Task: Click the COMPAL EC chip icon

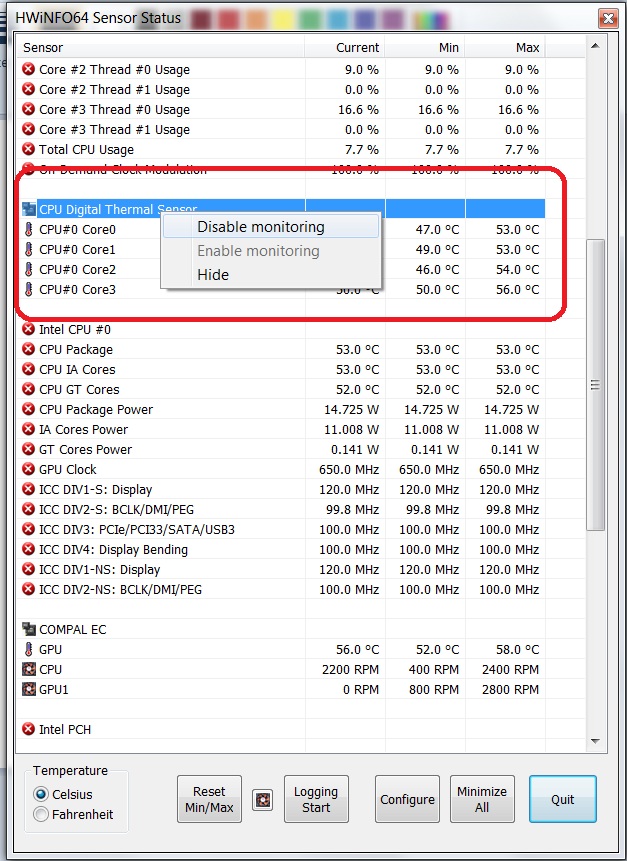Action: [29, 629]
